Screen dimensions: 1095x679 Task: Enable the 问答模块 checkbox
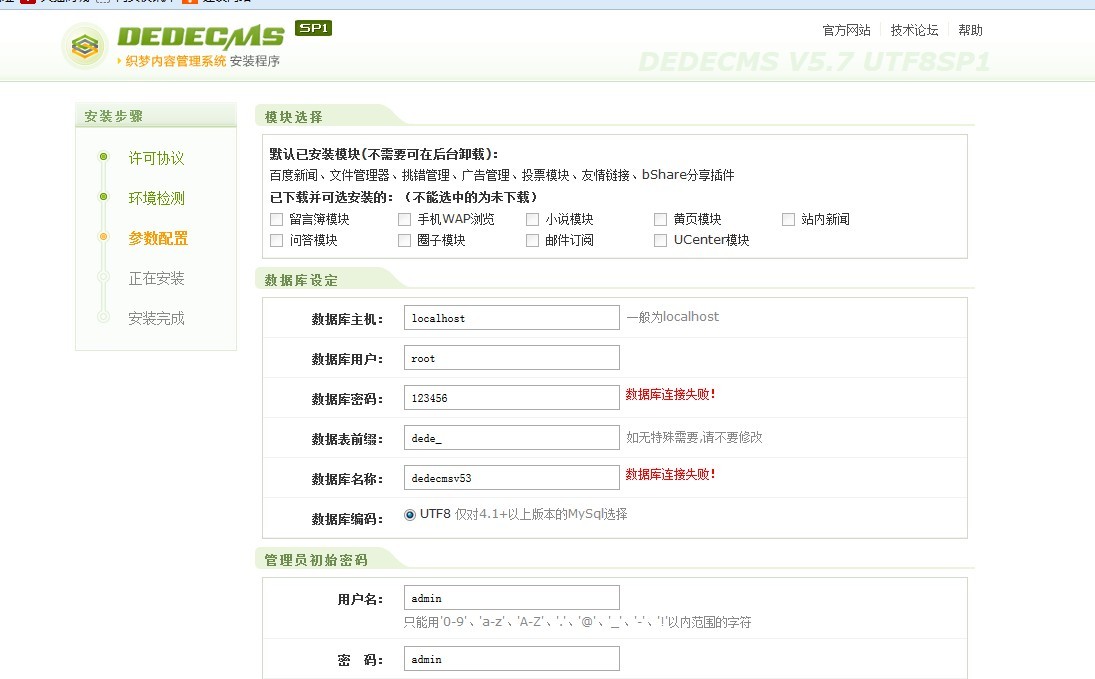[x=277, y=240]
